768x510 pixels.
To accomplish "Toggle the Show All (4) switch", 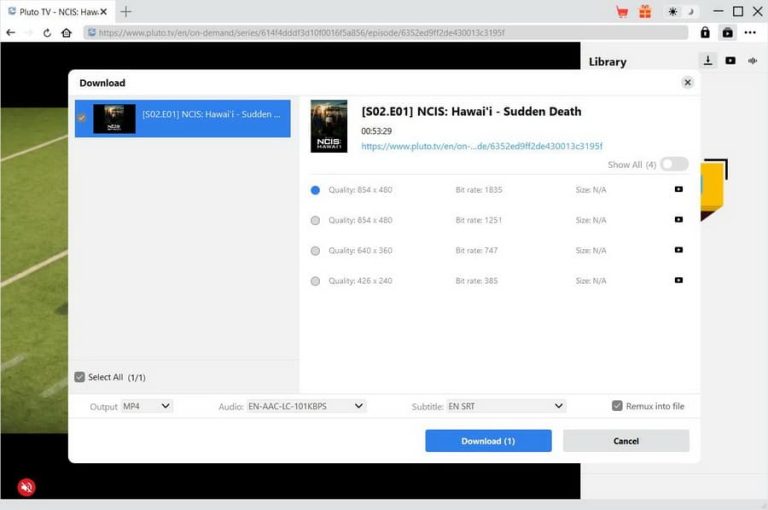I will 674,164.
